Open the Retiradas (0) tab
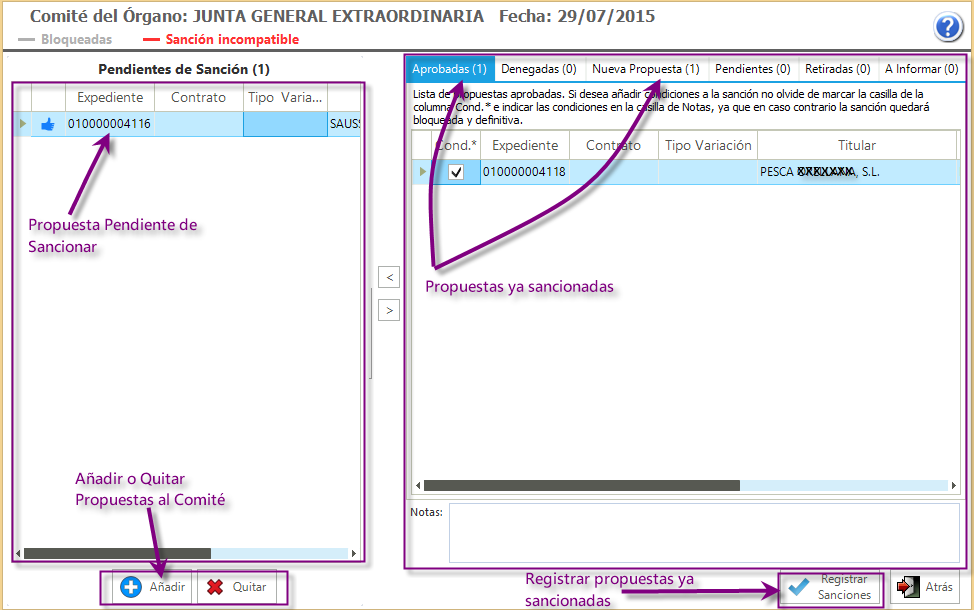 tap(837, 69)
